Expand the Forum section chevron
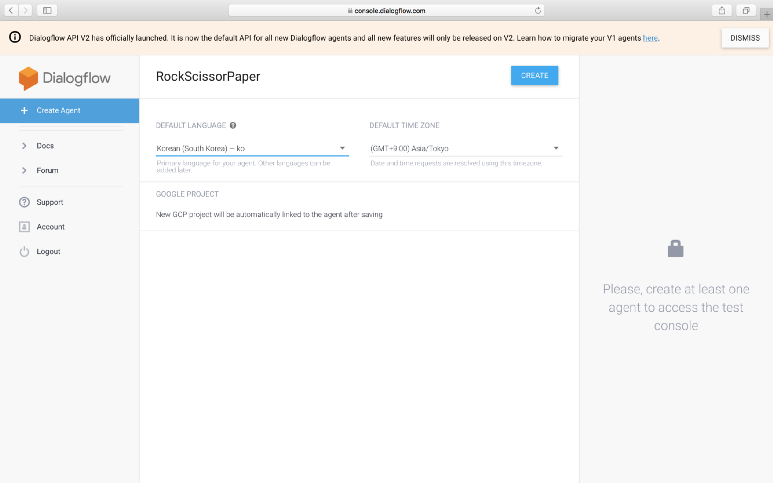 [x=24, y=171]
